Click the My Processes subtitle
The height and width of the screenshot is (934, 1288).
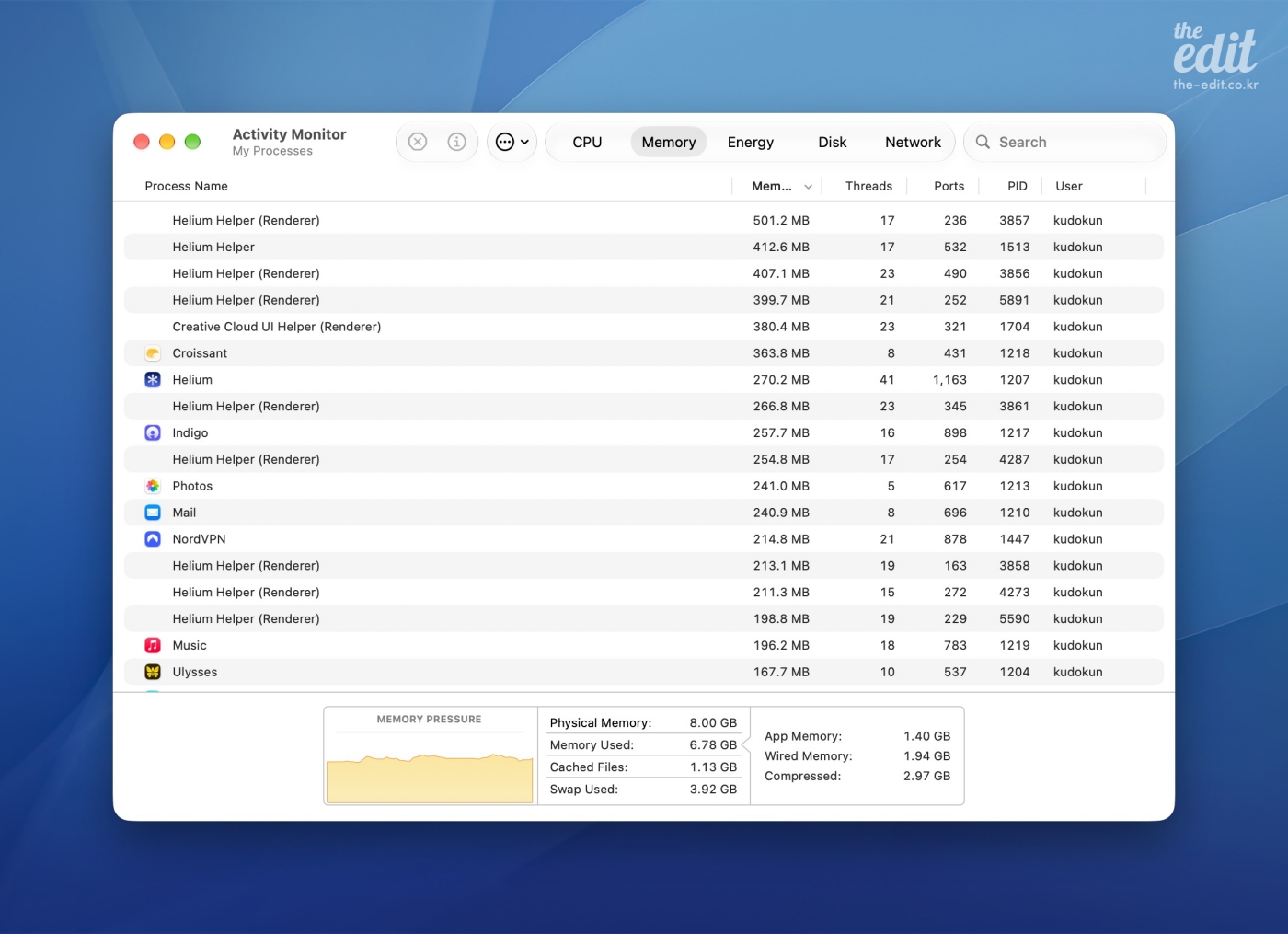[x=272, y=151]
